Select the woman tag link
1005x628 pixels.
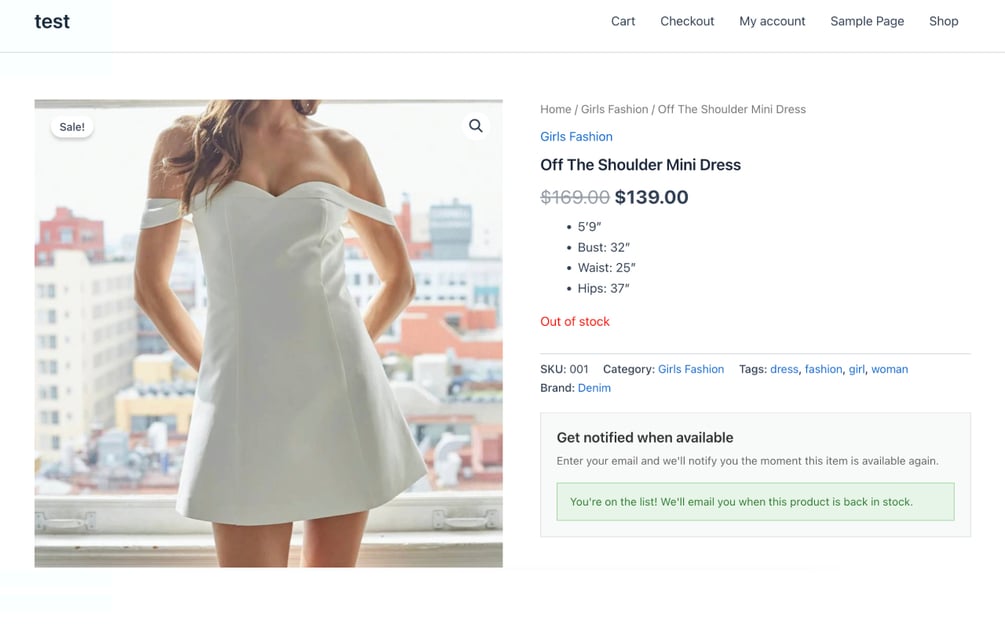pos(889,369)
